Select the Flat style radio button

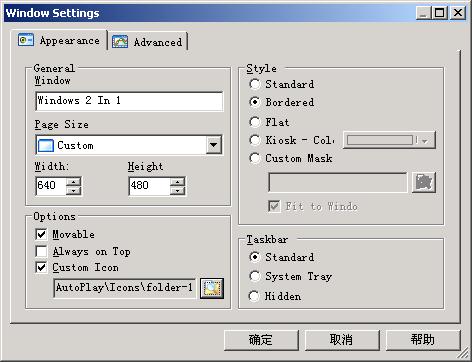pos(255,122)
